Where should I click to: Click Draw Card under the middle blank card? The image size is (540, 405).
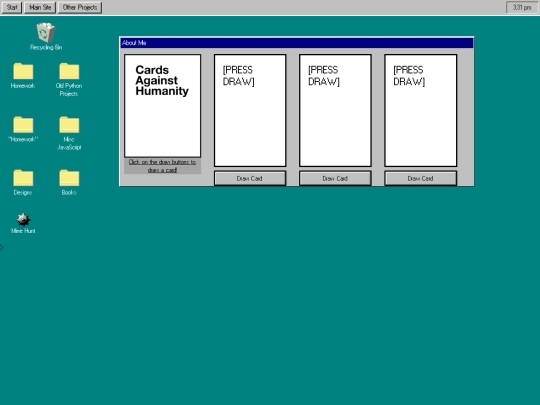(x=335, y=178)
